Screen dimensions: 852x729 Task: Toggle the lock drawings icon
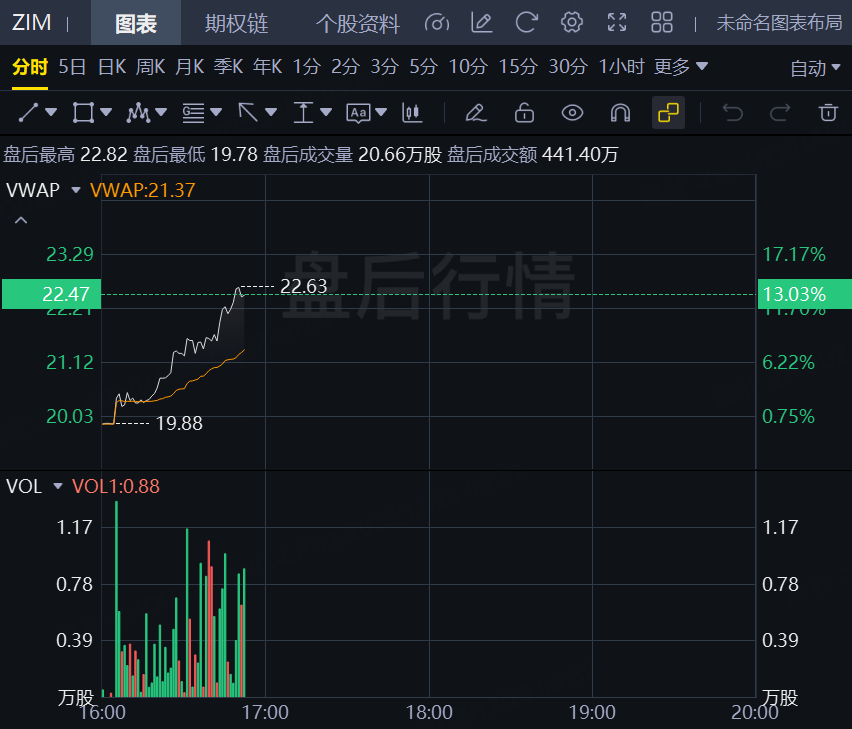[x=524, y=112]
